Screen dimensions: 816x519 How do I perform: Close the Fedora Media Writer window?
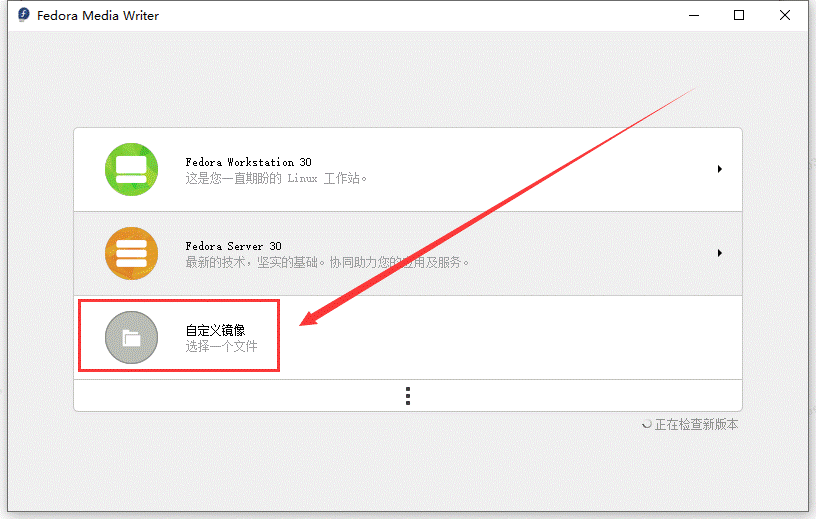point(786,16)
